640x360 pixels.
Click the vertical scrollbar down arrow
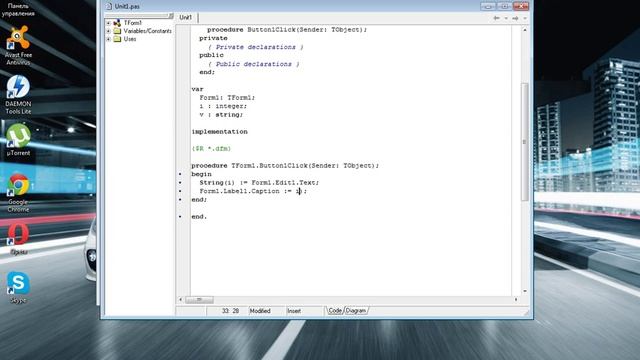tap(525, 291)
